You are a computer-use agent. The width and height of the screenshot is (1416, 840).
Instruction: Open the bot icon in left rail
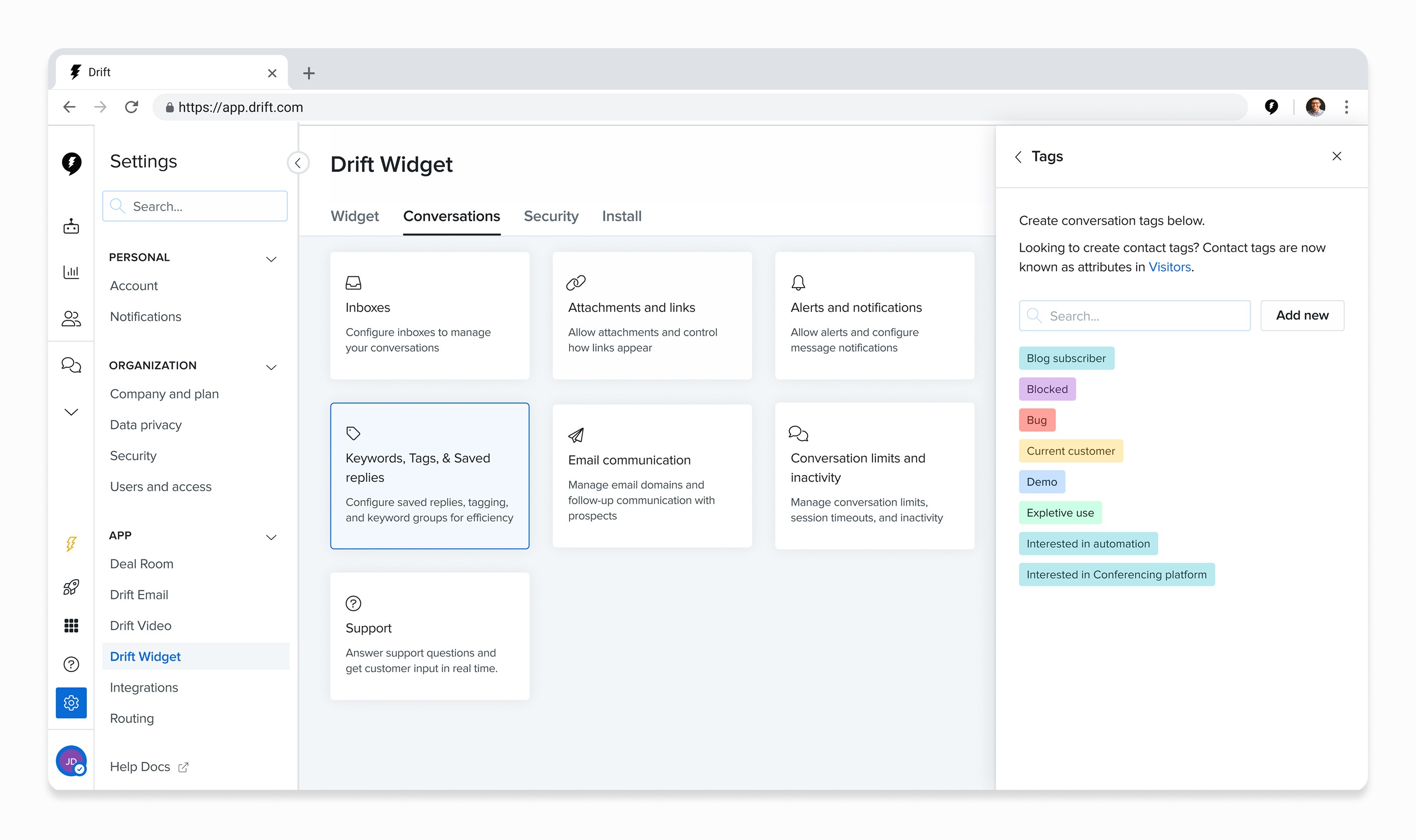pyautogui.click(x=71, y=227)
